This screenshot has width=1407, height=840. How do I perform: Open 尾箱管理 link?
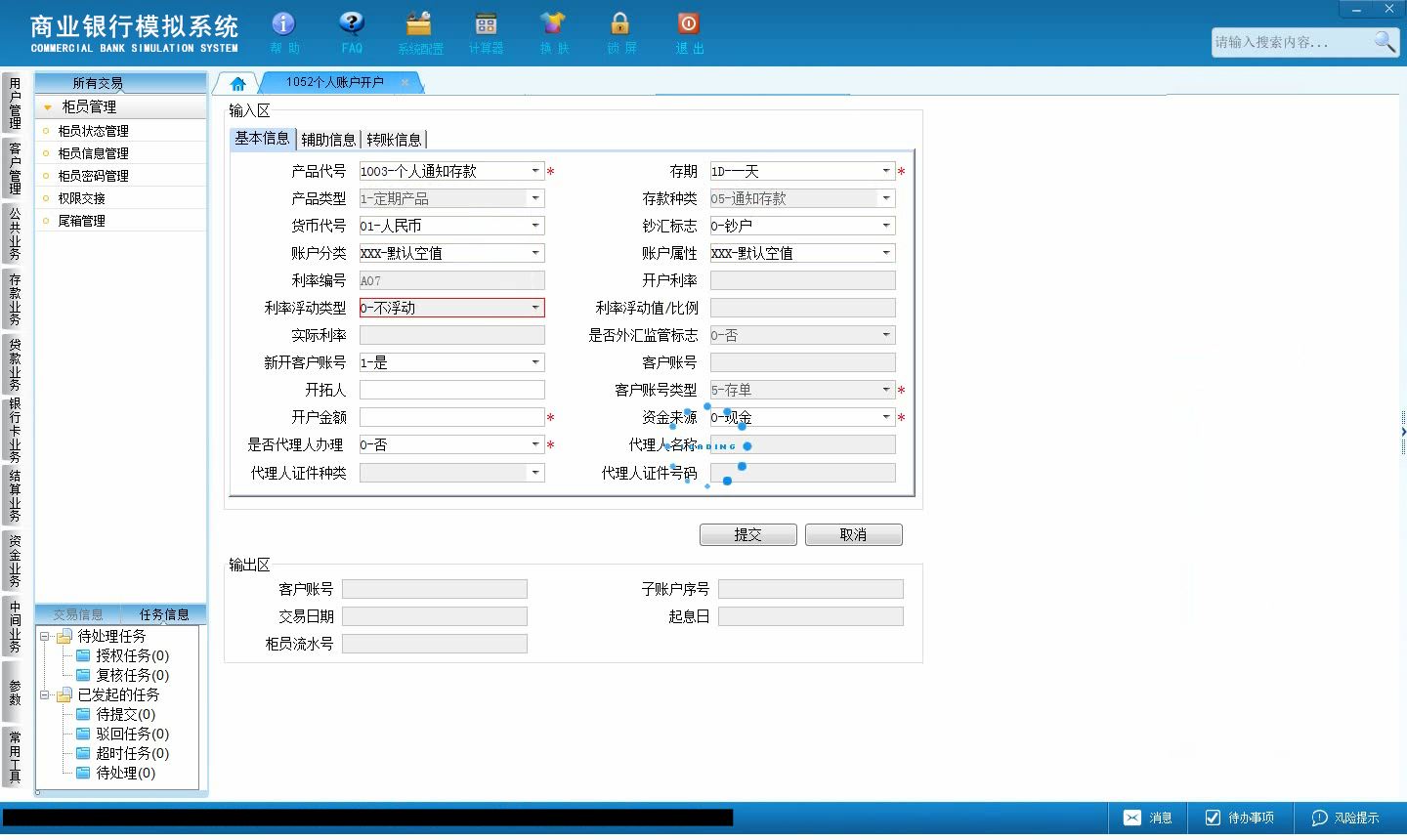point(81,221)
